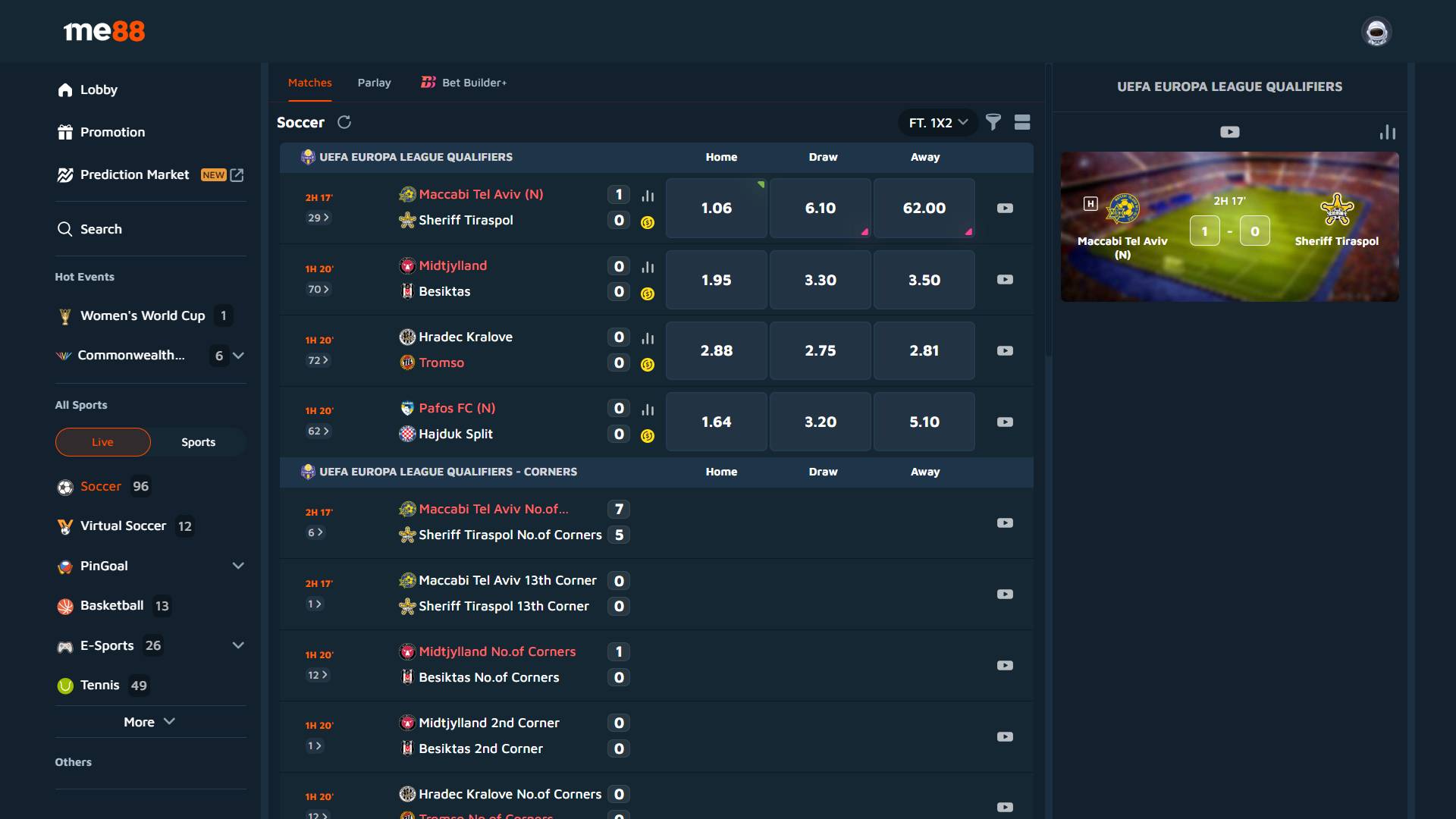
Task: Open stats for Hradec Kralove vs Tromso
Action: [x=648, y=338]
